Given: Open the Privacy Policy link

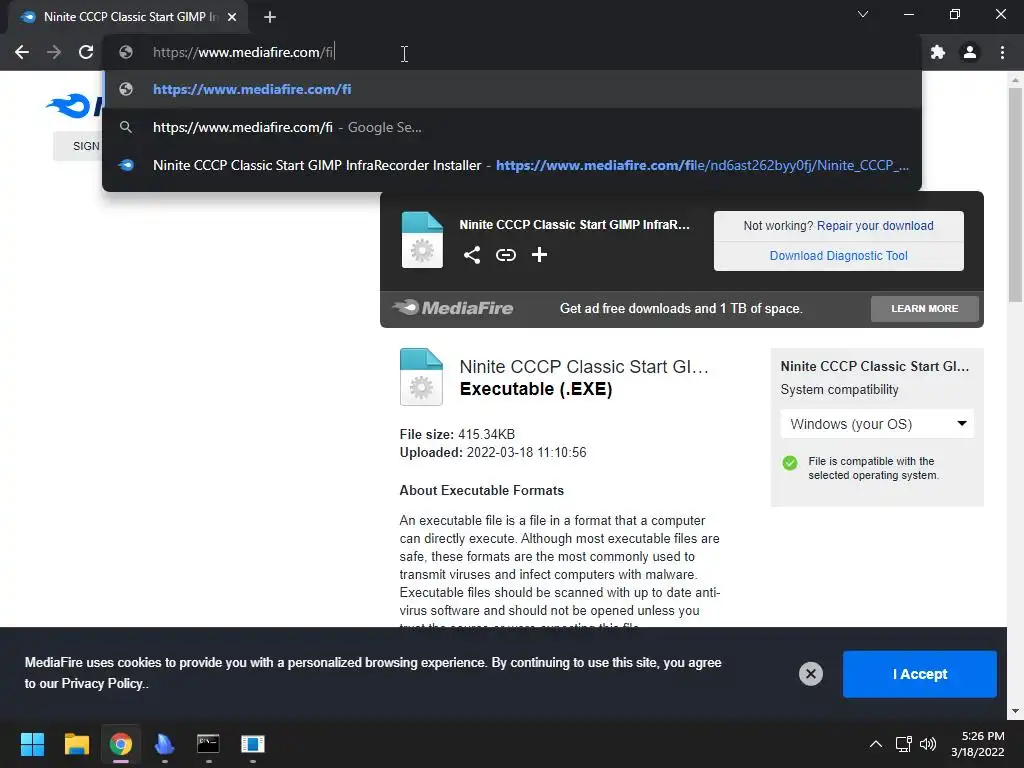Looking at the screenshot, I should point(102,684).
